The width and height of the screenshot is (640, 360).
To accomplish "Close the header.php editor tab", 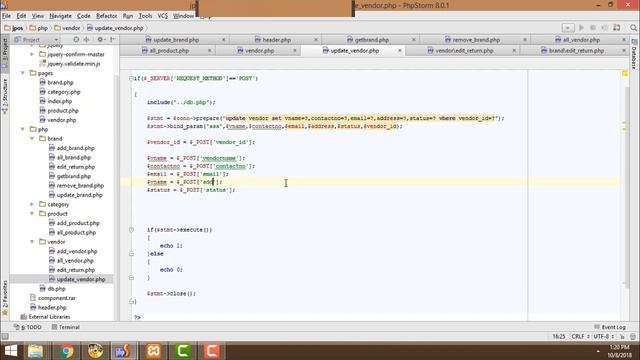I will point(316,40).
